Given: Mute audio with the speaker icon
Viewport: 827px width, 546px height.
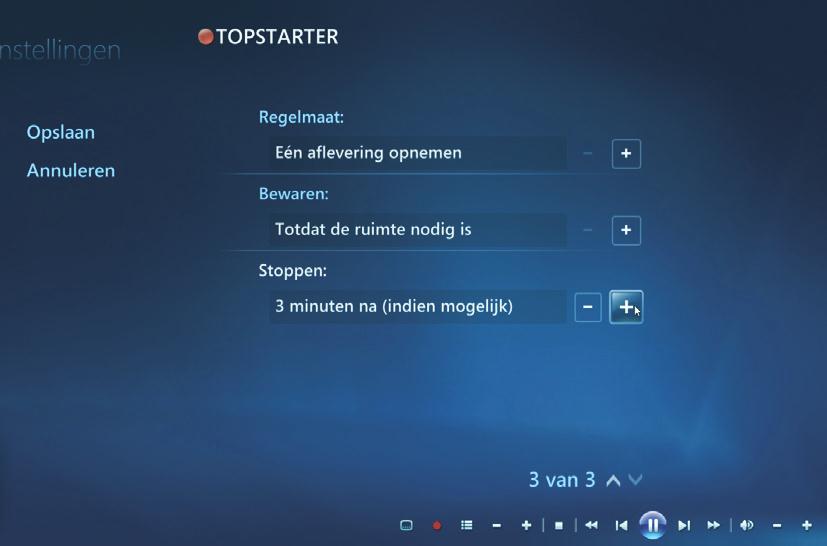Looking at the screenshot, I should coord(746,525).
